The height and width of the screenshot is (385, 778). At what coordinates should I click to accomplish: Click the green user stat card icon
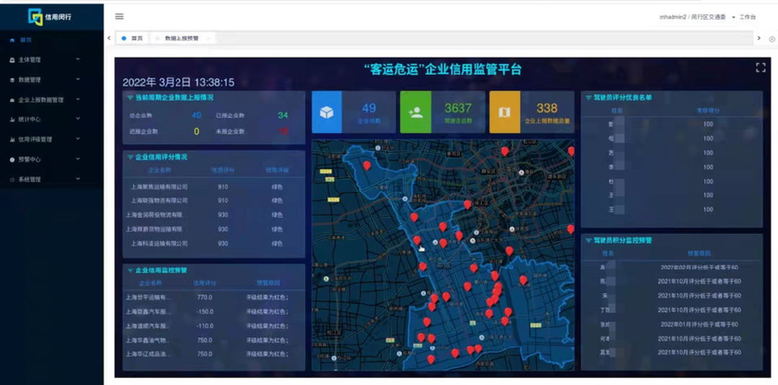pos(415,112)
